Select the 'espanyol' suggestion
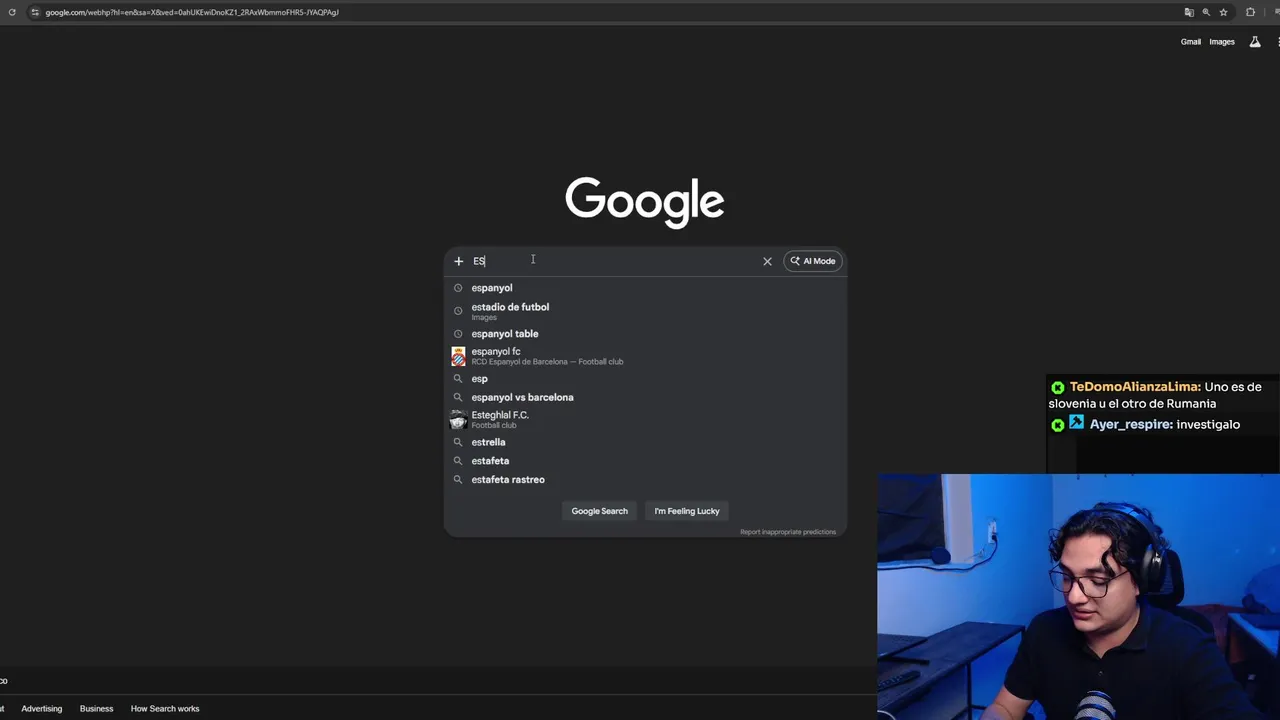The image size is (1280, 720). [x=645, y=288]
